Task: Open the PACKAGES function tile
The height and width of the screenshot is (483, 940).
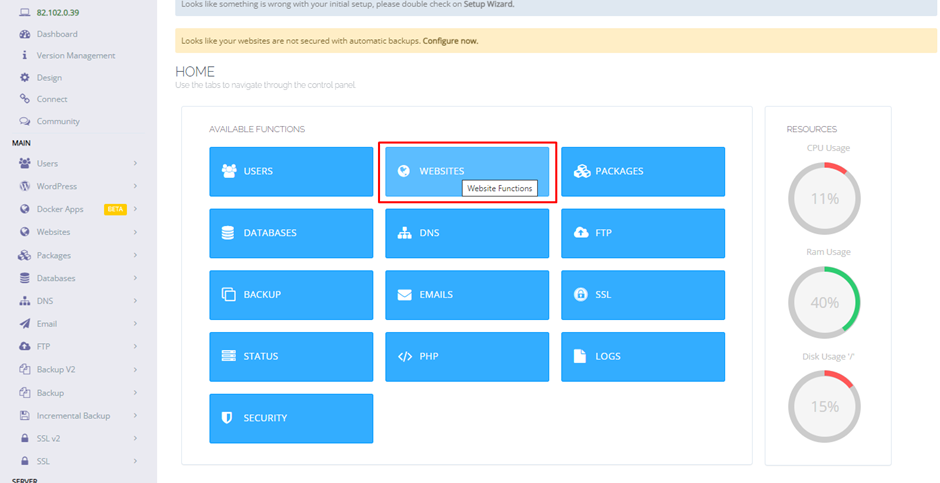Action: (643, 171)
